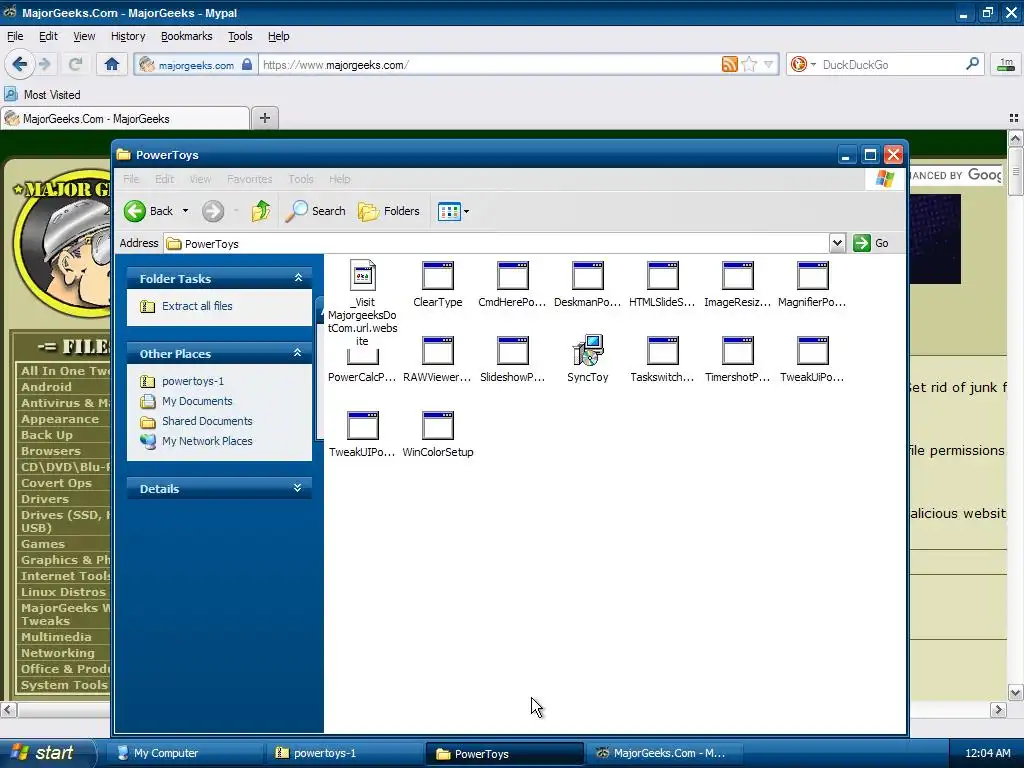Expand the Address bar dropdown arrow
1024x768 pixels.
pyautogui.click(x=837, y=243)
